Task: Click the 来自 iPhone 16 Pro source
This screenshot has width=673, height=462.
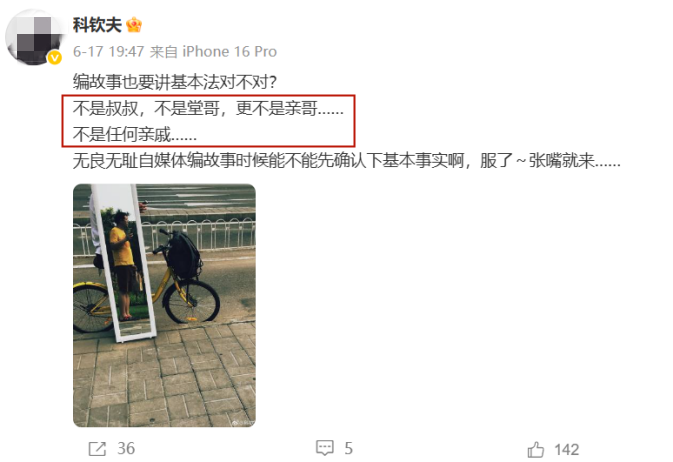Action: [x=213, y=52]
